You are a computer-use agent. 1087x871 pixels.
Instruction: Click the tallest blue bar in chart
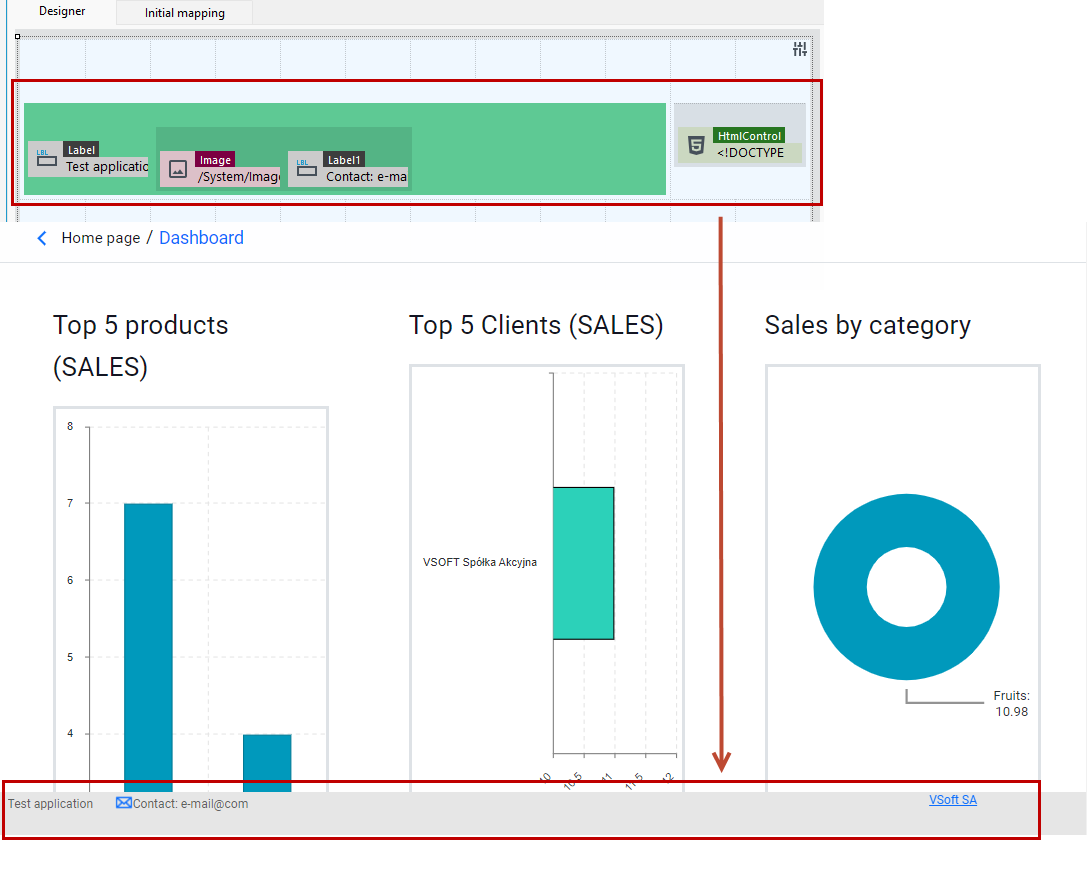[x=148, y=647]
